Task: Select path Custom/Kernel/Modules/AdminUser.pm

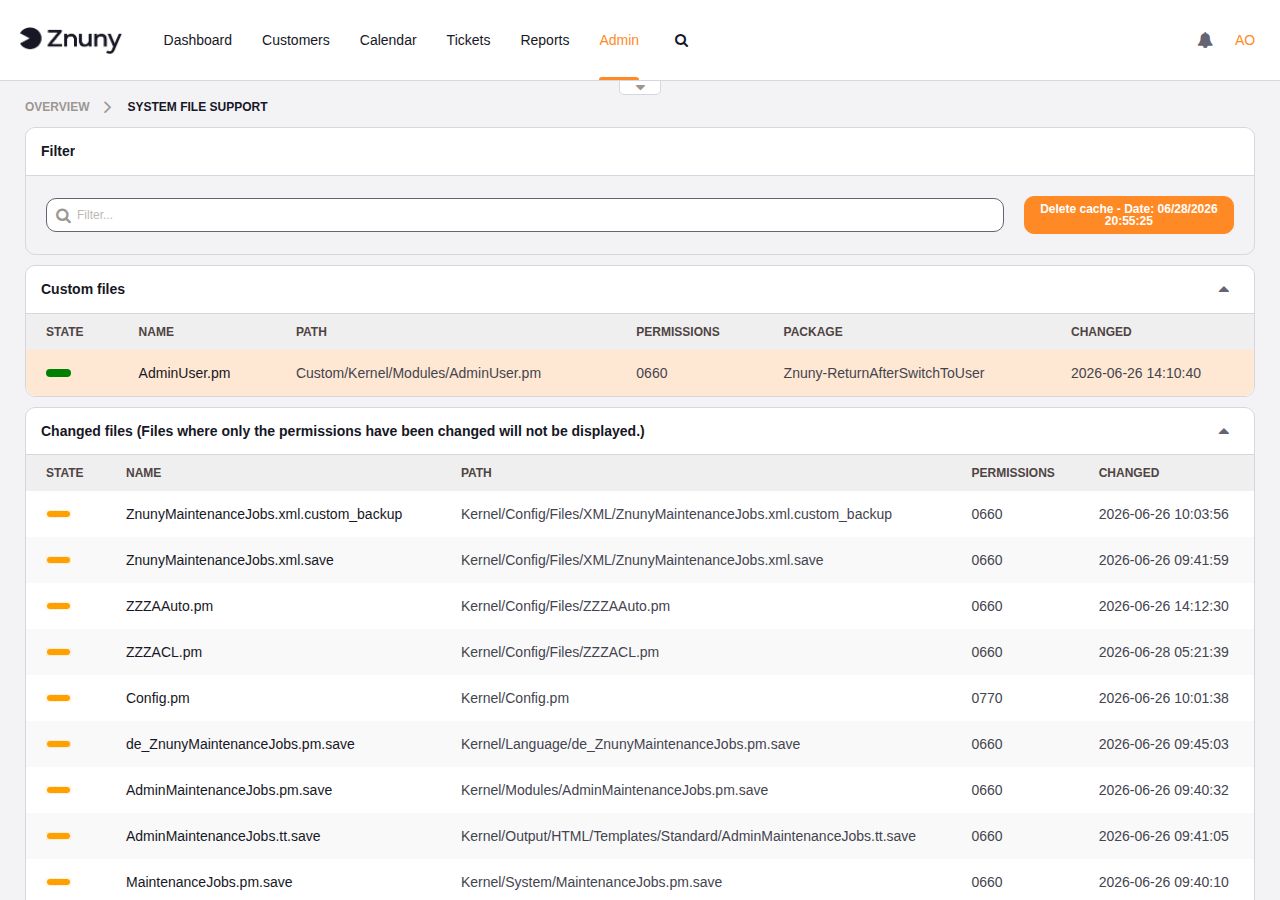Action: tap(418, 373)
